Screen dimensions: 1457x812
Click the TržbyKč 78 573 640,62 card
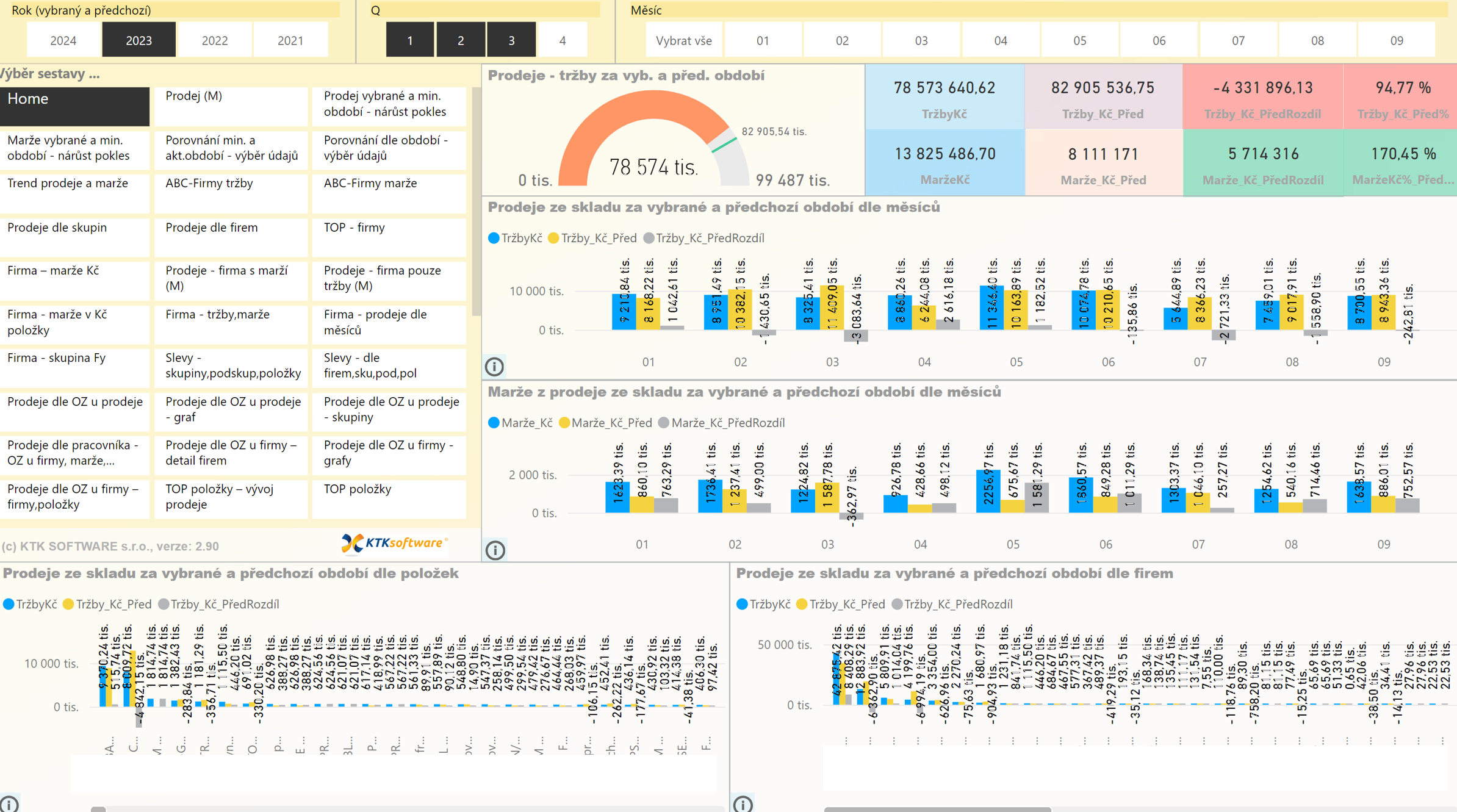(x=944, y=98)
